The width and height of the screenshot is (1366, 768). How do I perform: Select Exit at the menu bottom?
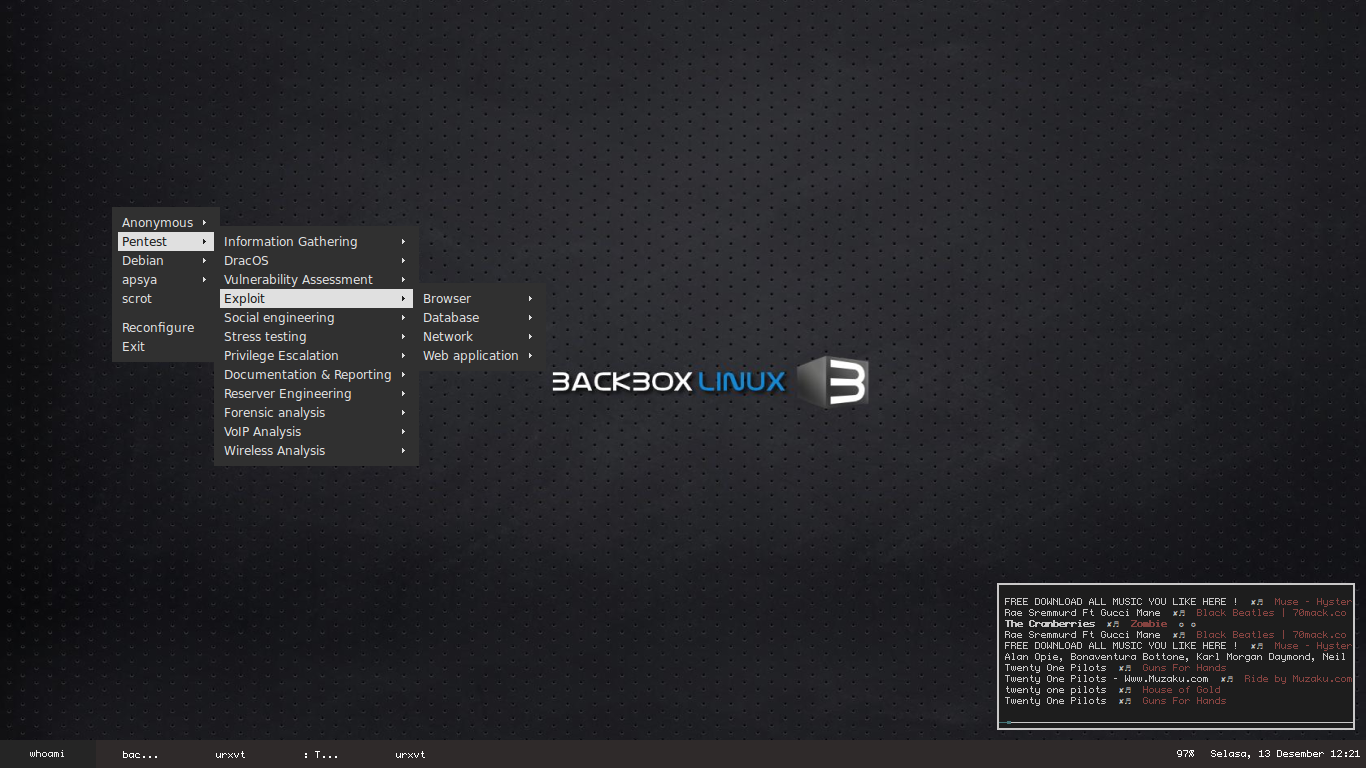(x=133, y=346)
